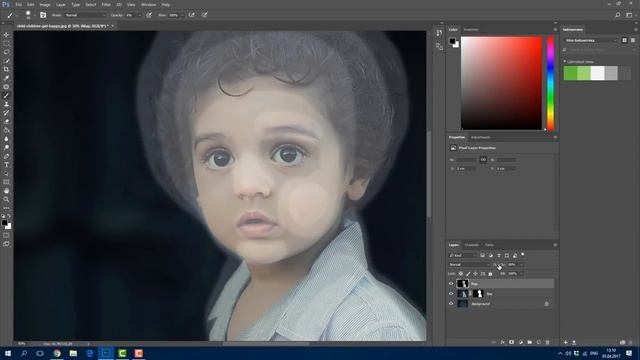
Task: Toggle lock image pixels brush icon
Action: [x=468, y=274]
